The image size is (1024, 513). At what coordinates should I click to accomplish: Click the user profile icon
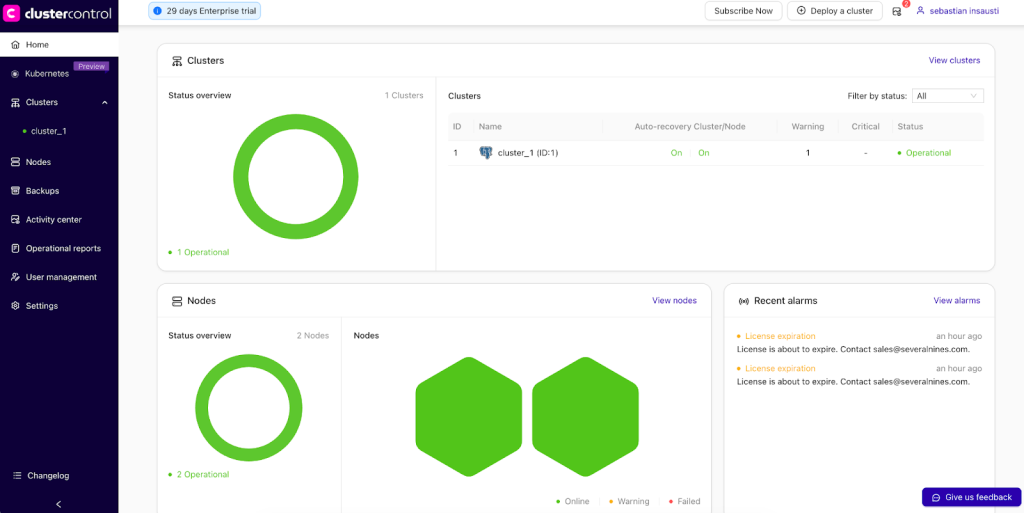coord(920,11)
